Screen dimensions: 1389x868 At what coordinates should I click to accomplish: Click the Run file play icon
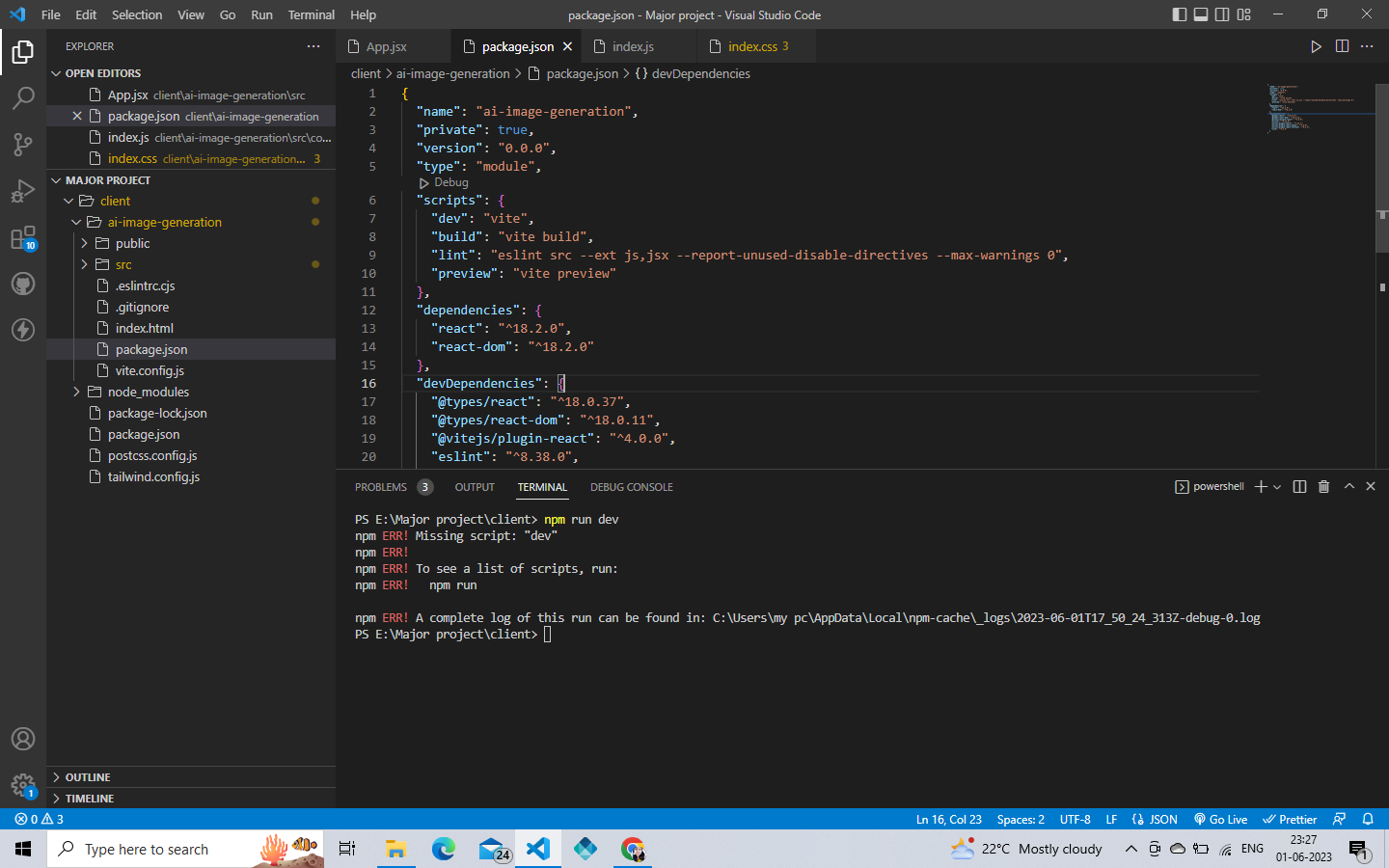1316,46
